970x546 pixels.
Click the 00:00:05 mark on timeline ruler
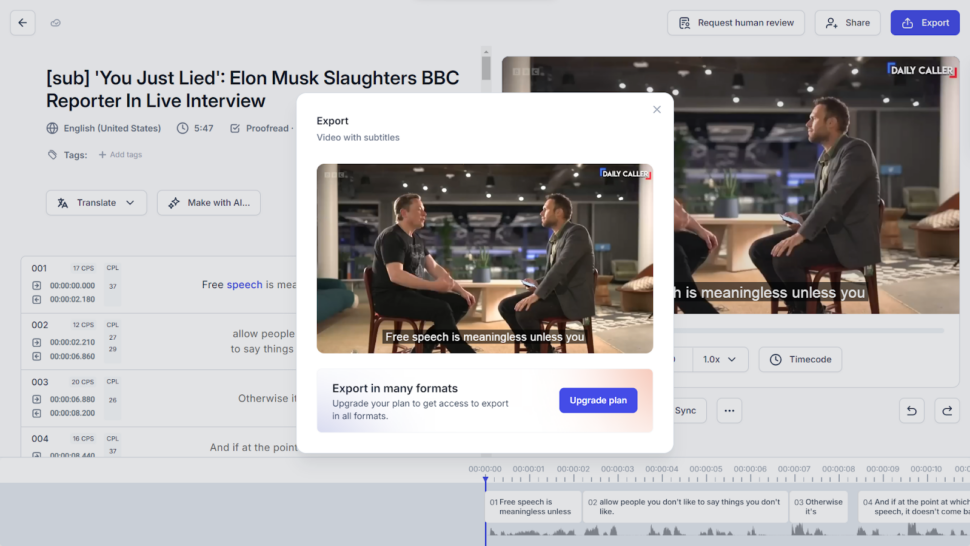tap(706, 469)
